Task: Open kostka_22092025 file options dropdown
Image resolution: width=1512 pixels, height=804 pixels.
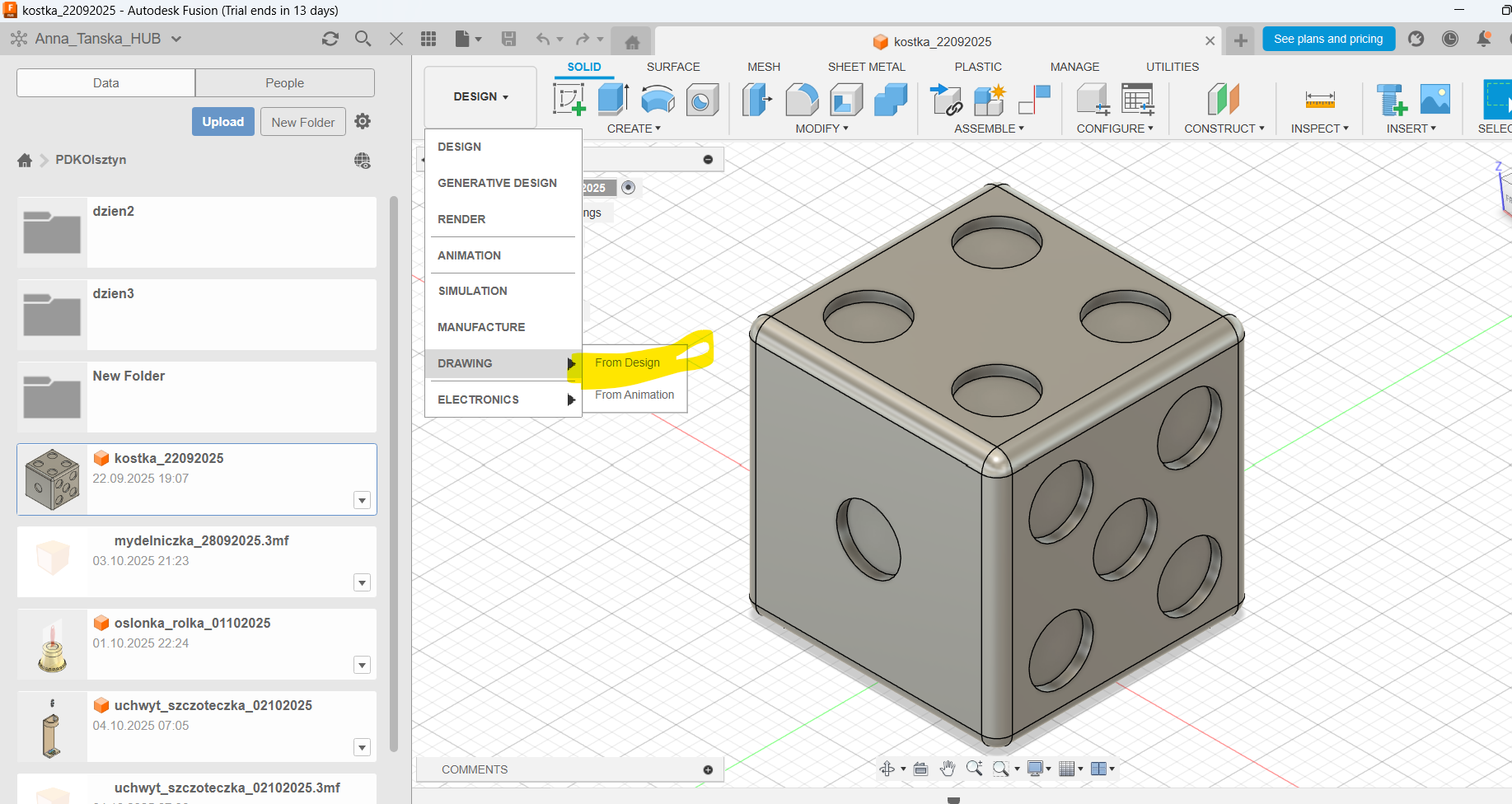Action: point(362,500)
